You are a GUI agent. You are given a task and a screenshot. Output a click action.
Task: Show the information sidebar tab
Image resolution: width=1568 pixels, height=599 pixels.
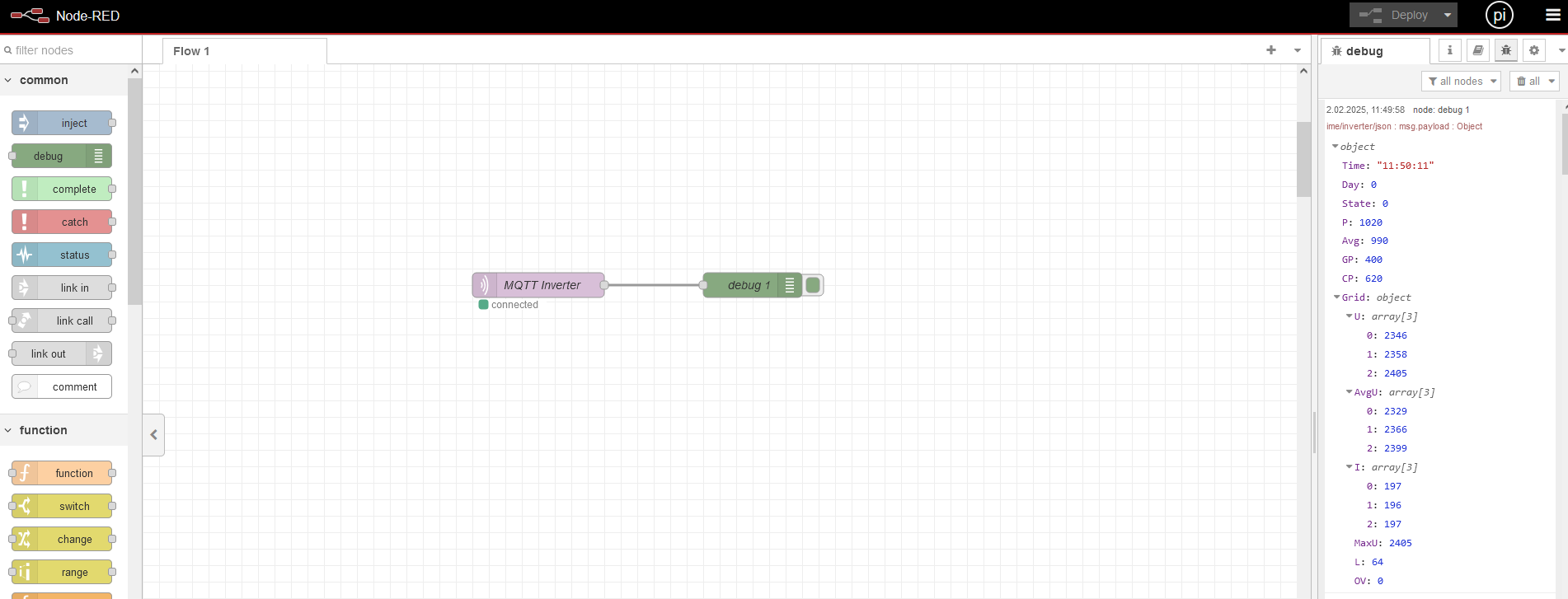[x=1450, y=50]
